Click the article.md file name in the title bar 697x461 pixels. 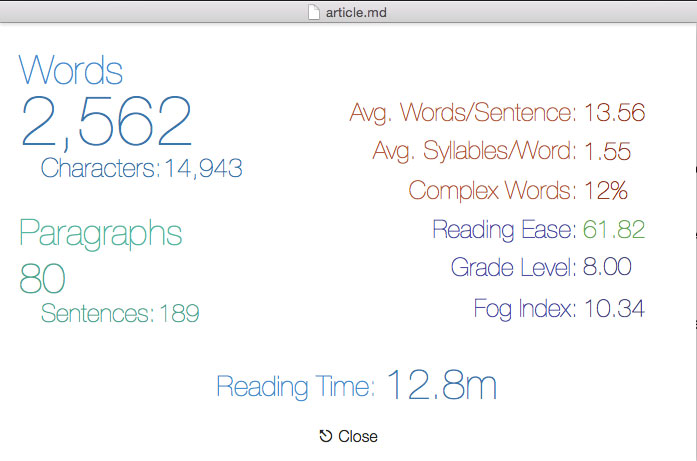[356, 12]
